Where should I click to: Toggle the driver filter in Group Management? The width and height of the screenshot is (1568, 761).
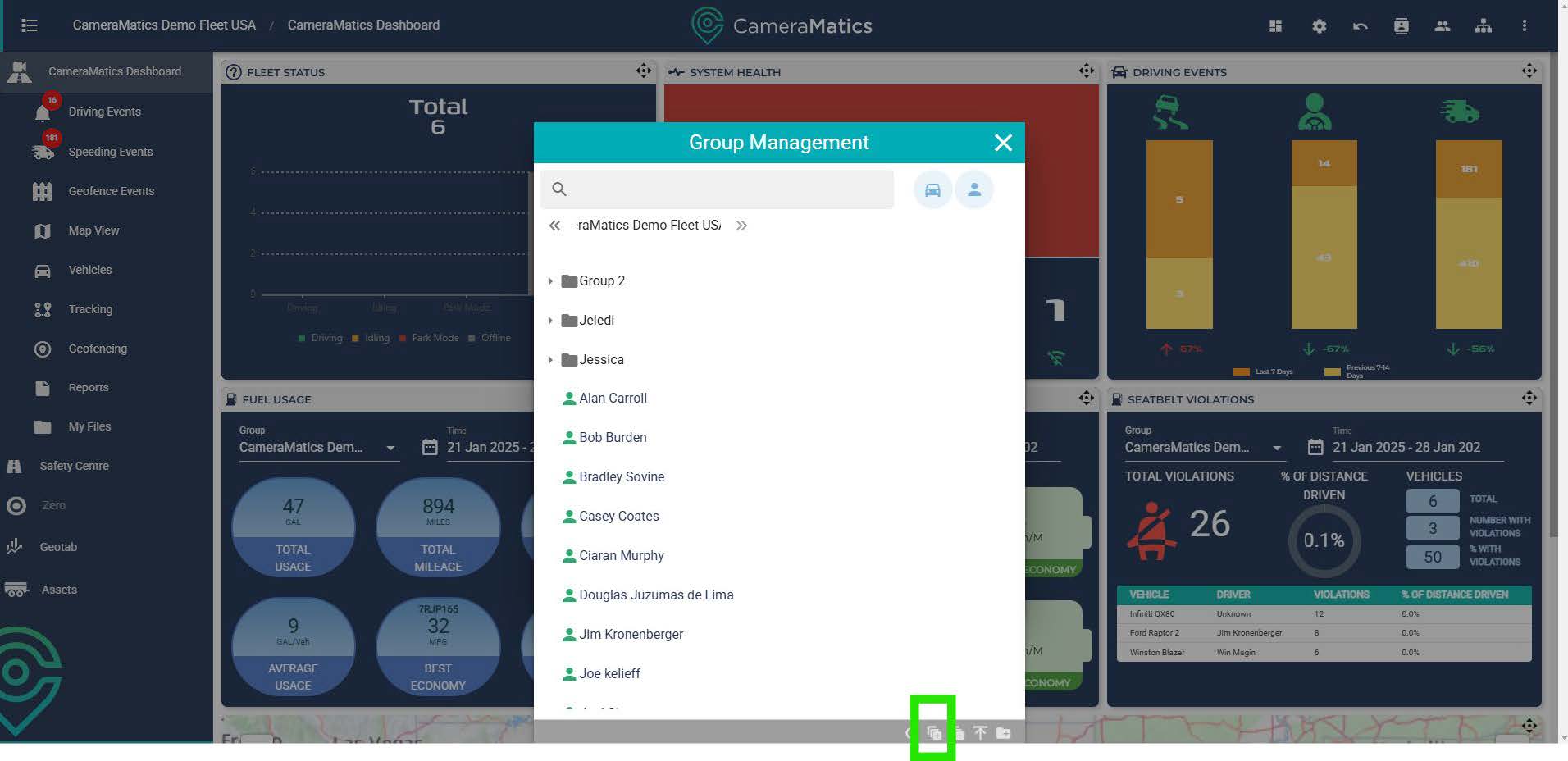[x=973, y=189]
